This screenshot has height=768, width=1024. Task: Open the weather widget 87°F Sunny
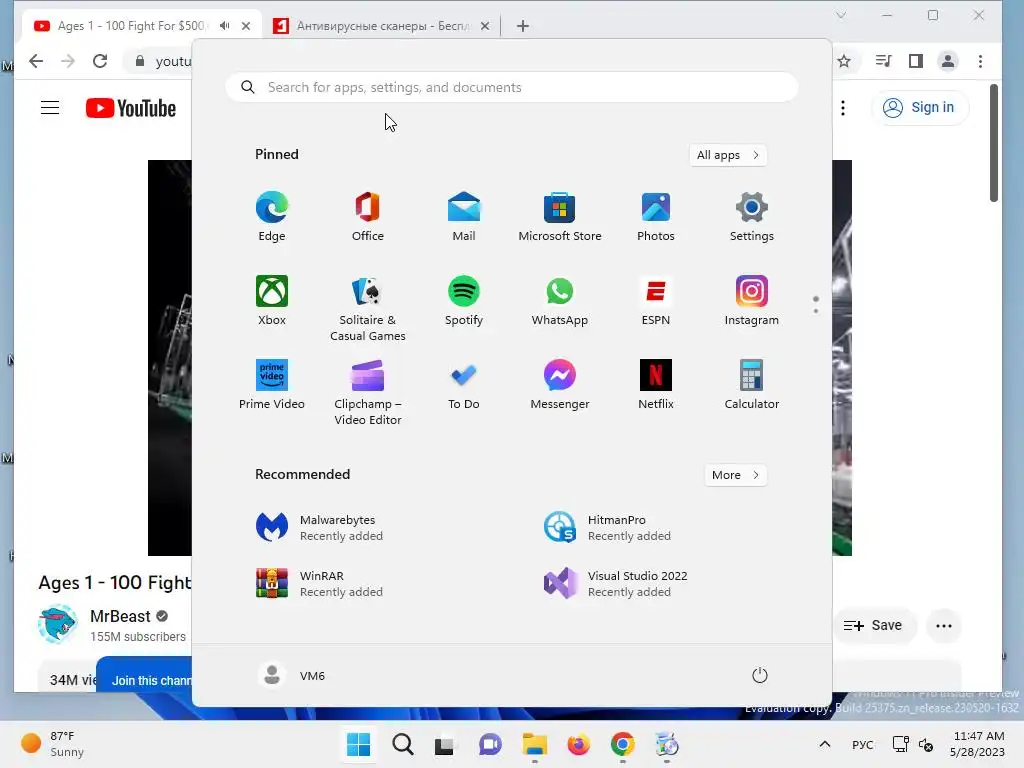click(x=54, y=744)
